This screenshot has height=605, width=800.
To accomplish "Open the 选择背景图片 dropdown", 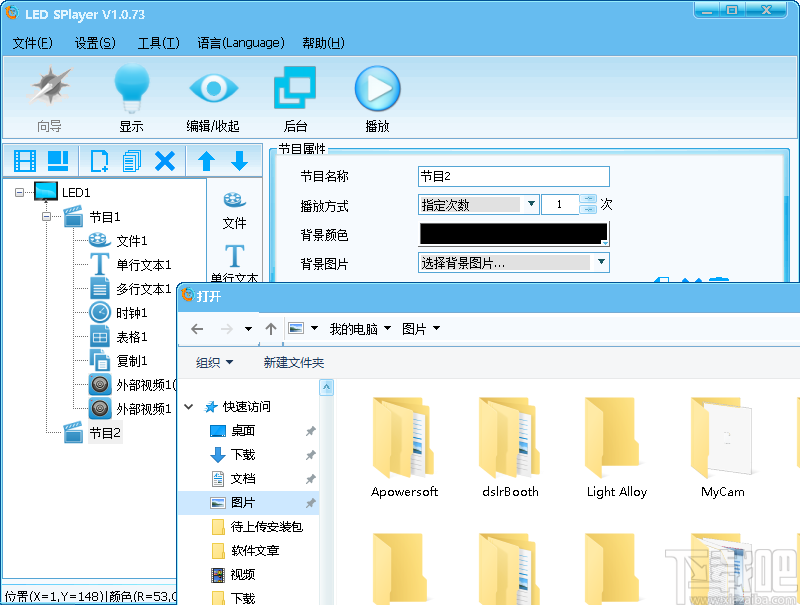I will click(513, 261).
